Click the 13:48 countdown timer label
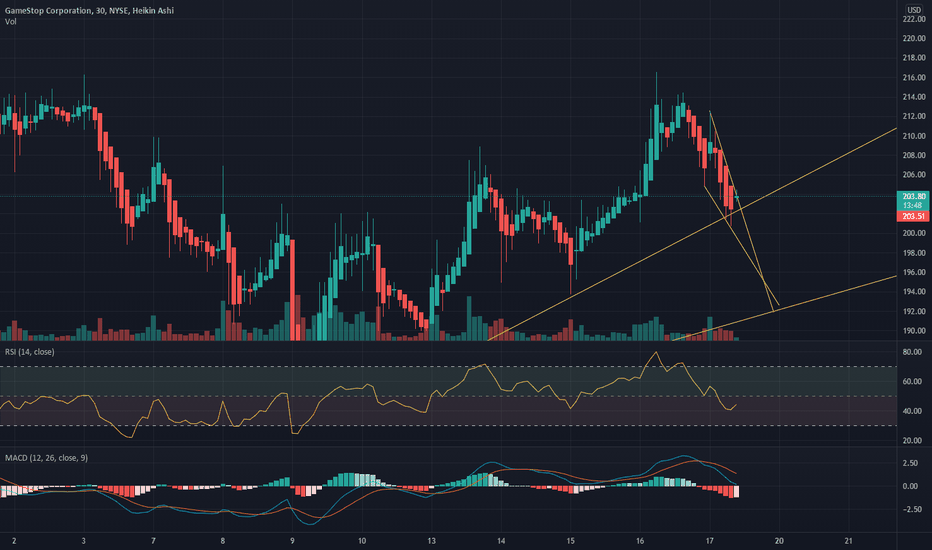The width and height of the screenshot is (932, 550). tap(913, 206)
